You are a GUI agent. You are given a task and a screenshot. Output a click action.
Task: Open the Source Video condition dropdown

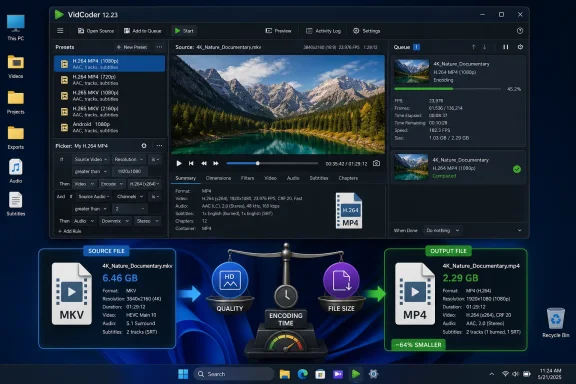tap(90, 159)
